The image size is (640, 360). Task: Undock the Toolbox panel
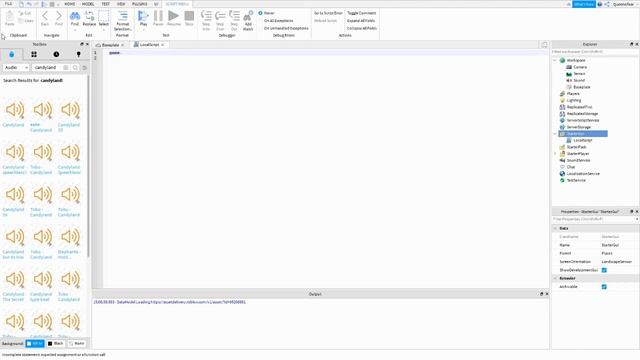click(x=82, y=44)
